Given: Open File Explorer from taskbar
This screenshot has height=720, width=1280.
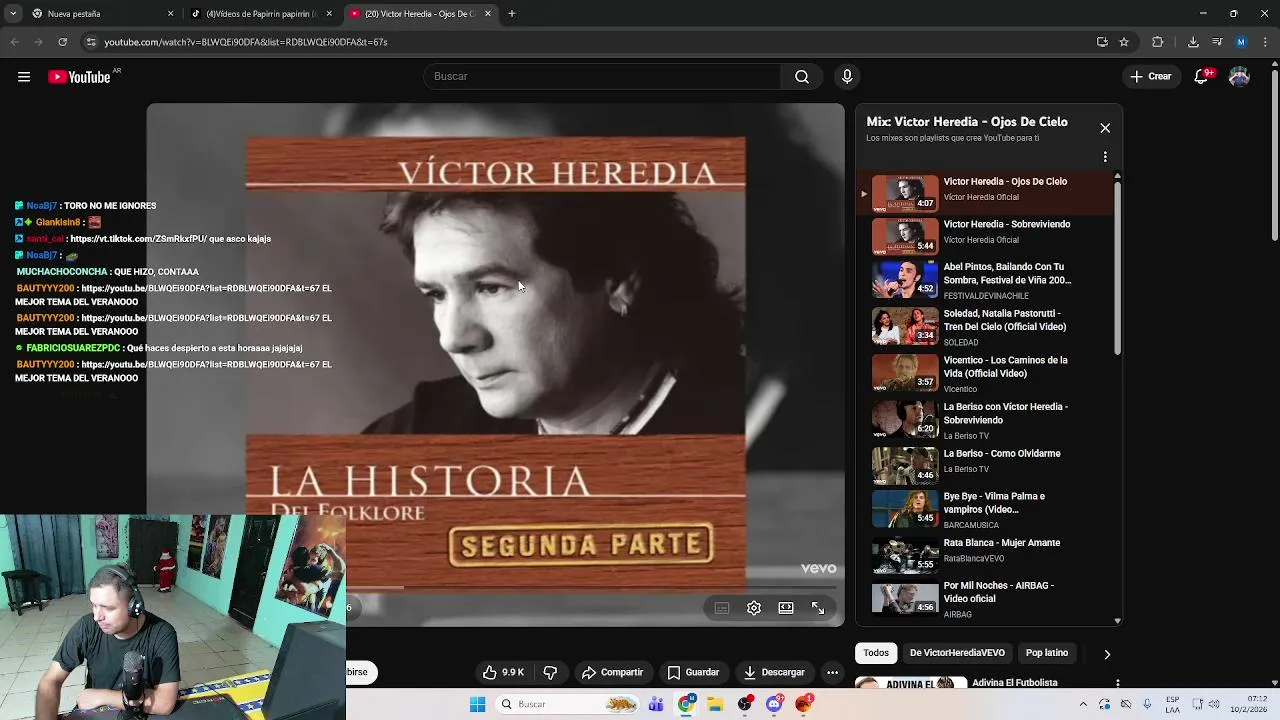Looking at the screenshot, I should coord(715,704).
